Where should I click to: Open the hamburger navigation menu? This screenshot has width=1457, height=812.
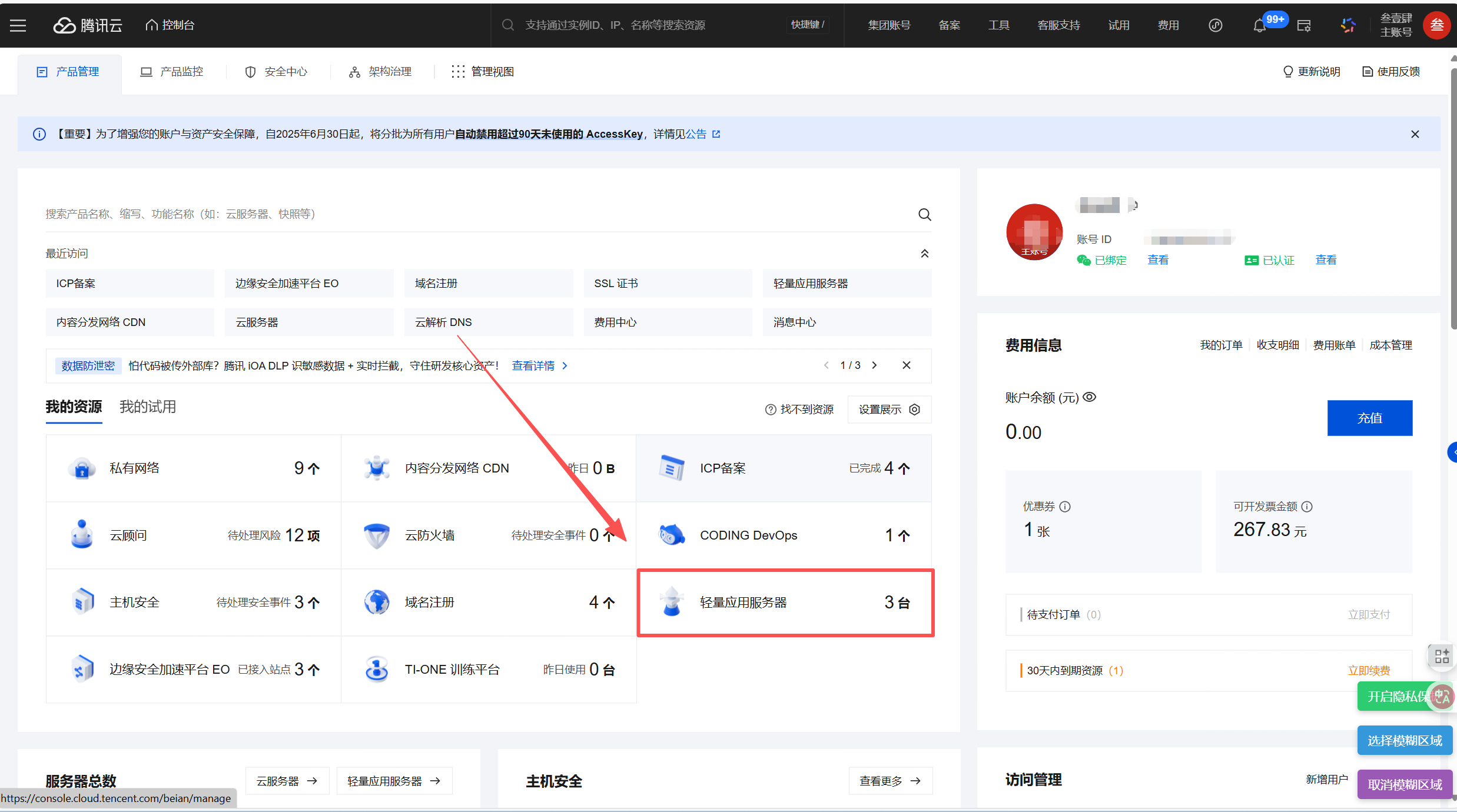click(18, 25)
